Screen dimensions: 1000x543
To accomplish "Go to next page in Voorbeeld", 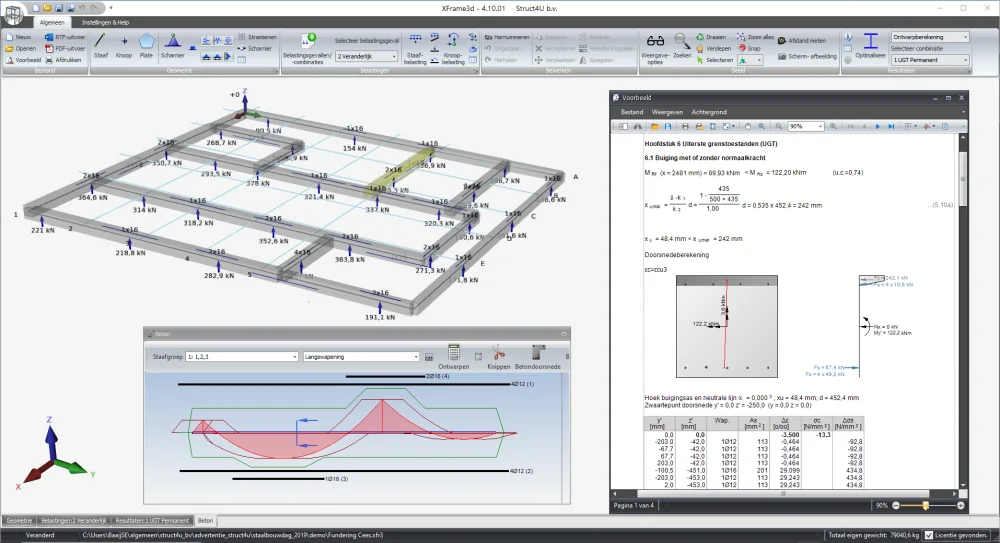I will pyautogui.click(x=878, y=126).
